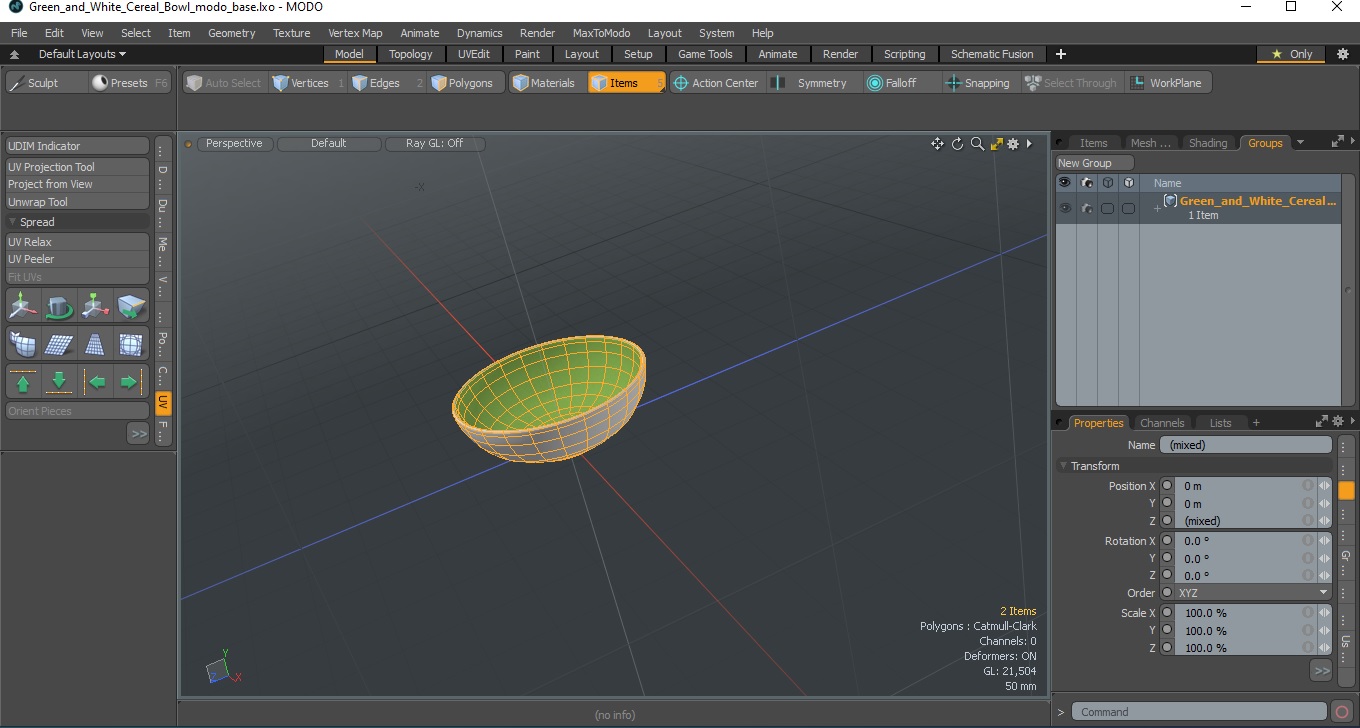Viewport: 1360px width, 728px height.
Task: Align UVs left with green arrow
Action: (x=95, y=382)
